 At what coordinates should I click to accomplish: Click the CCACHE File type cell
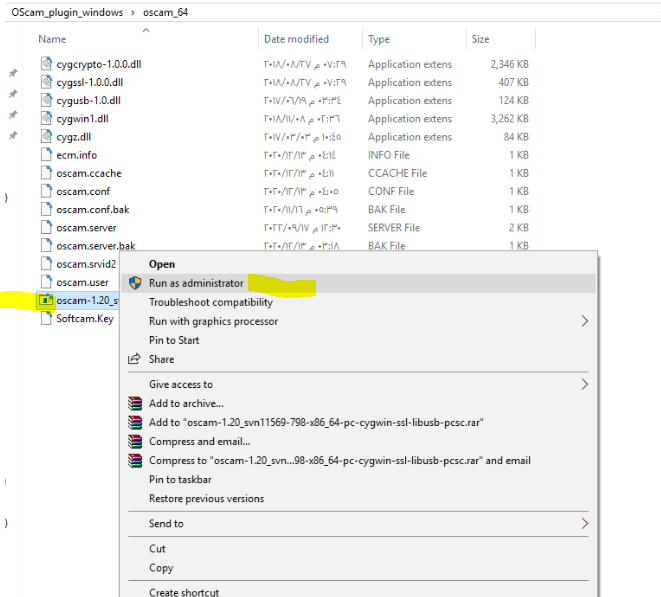pyautogui.click(x=397, y=173)
